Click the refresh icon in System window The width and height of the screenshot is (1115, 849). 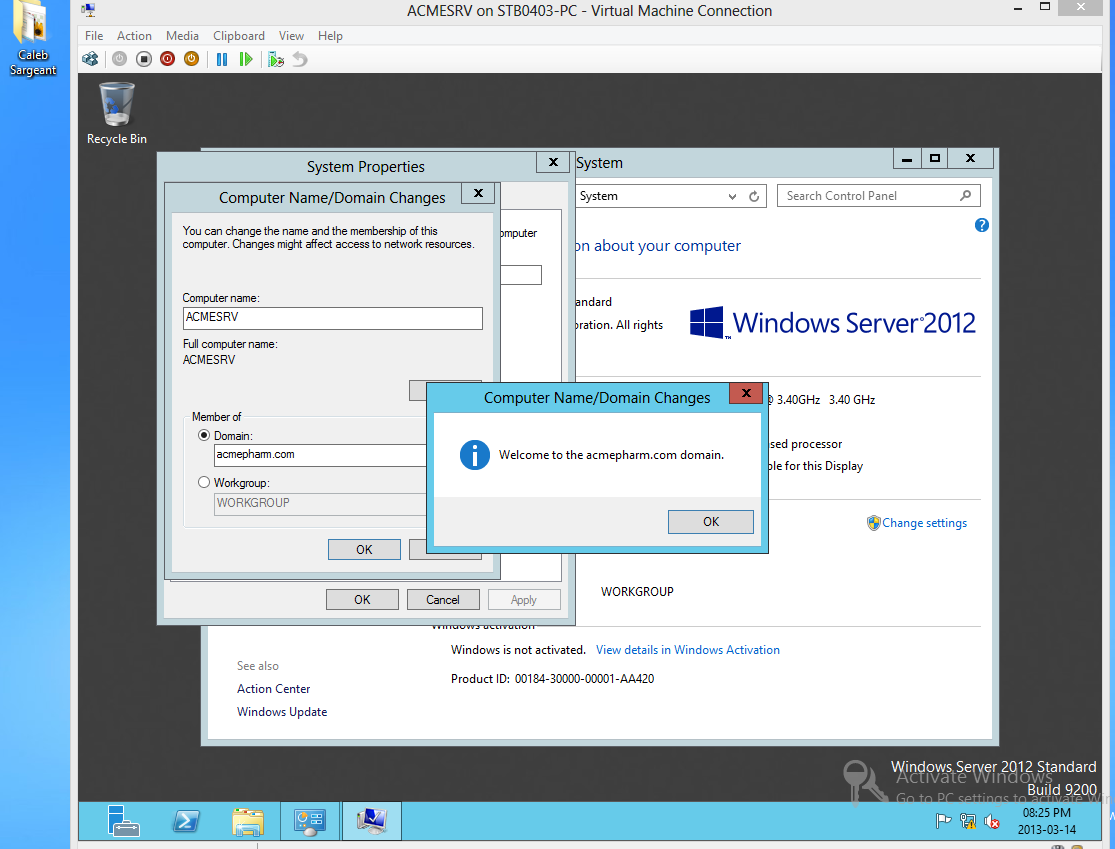coord(754,196)
